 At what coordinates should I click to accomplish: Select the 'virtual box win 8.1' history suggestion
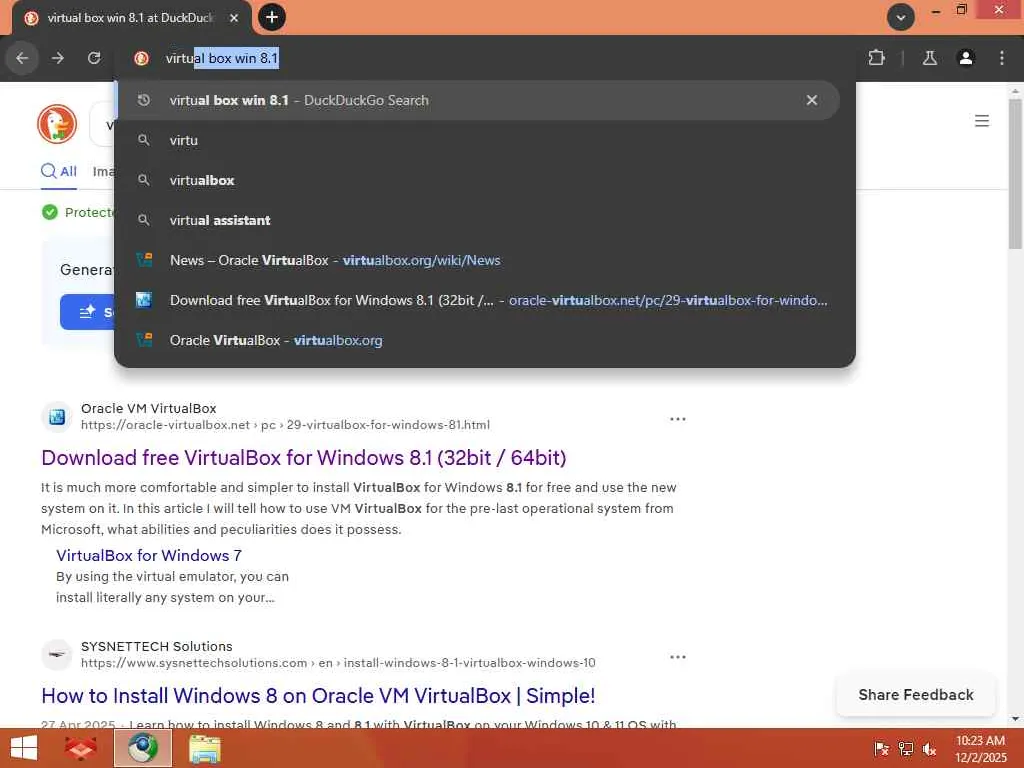tap(477, 100)
